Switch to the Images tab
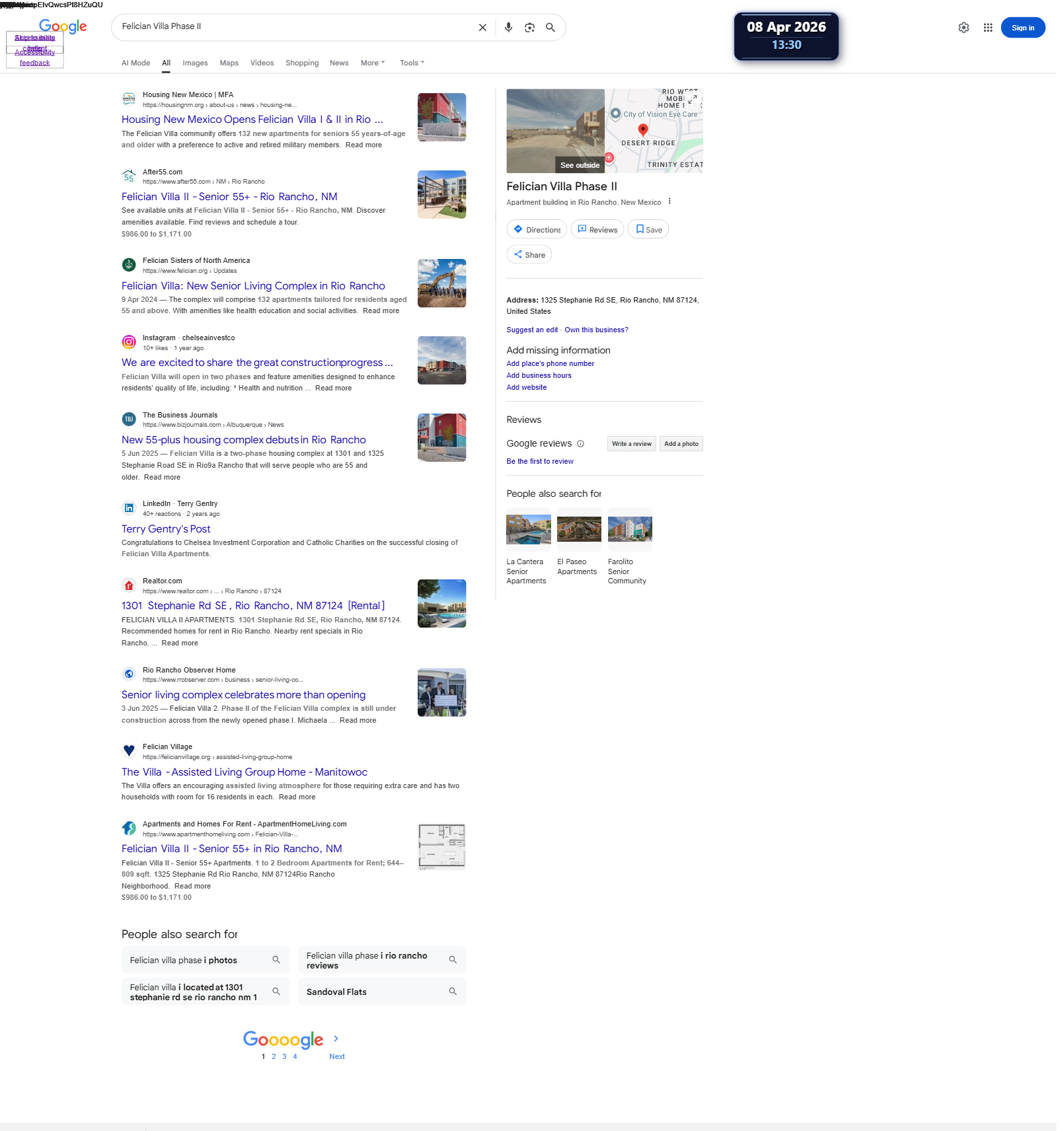Image resolution: width=1064 pixels, height=1131 pixels. [195, 63]
